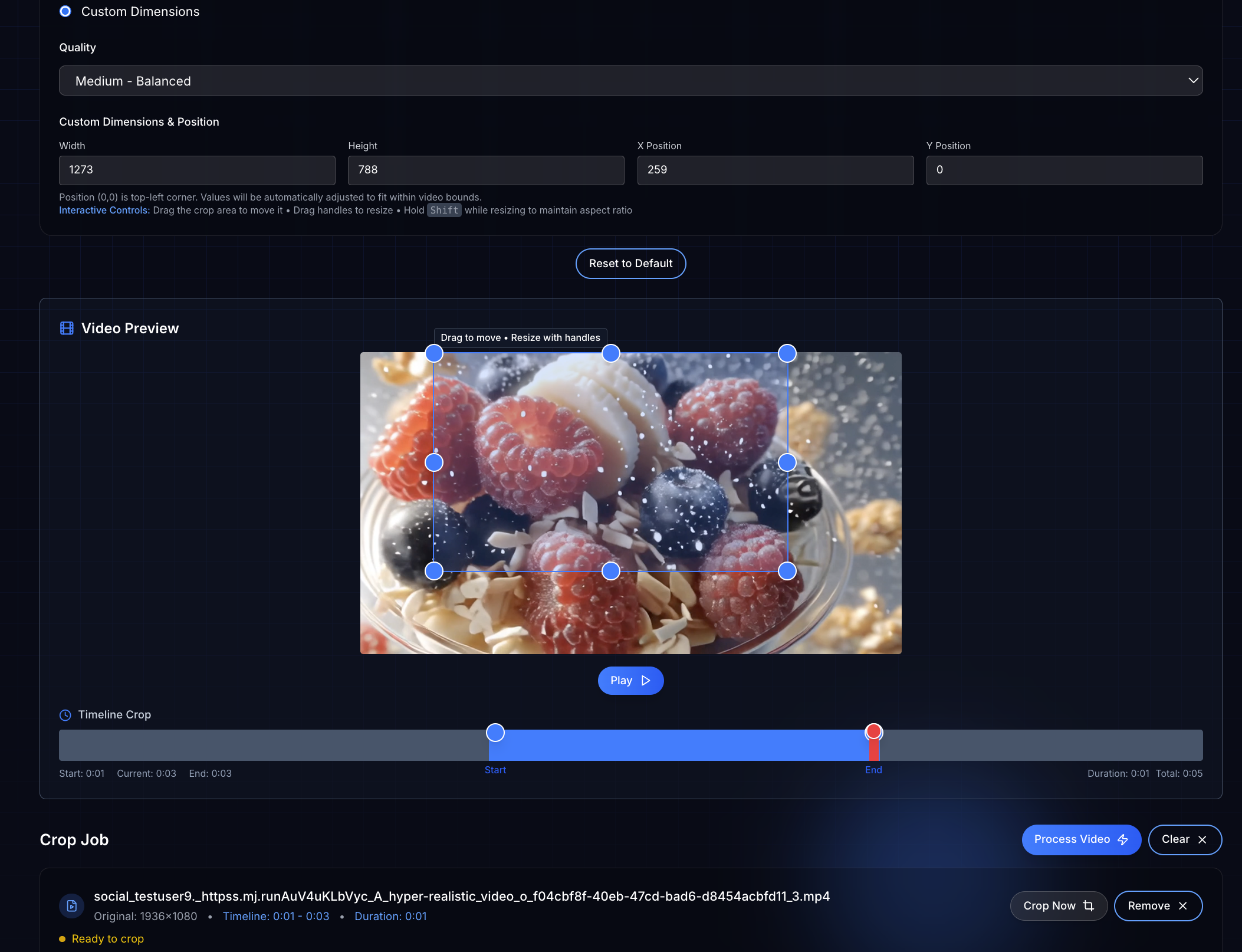The width and height of the screenshot is (1242, 952).
Task: Grab the top-left crop handle
Action: [x=434, y=353]
